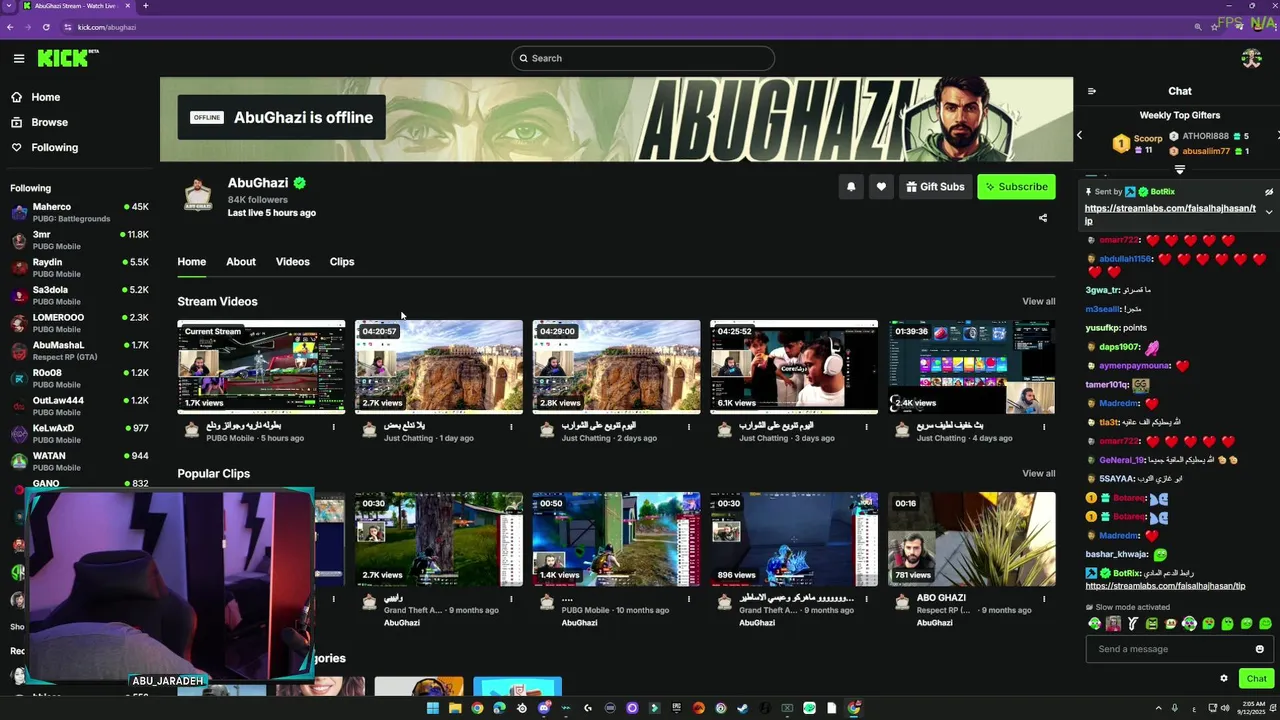The height and width of the screenshot is (720, 1280).
Task: Click the Subscribe button
Action: 1016,187
